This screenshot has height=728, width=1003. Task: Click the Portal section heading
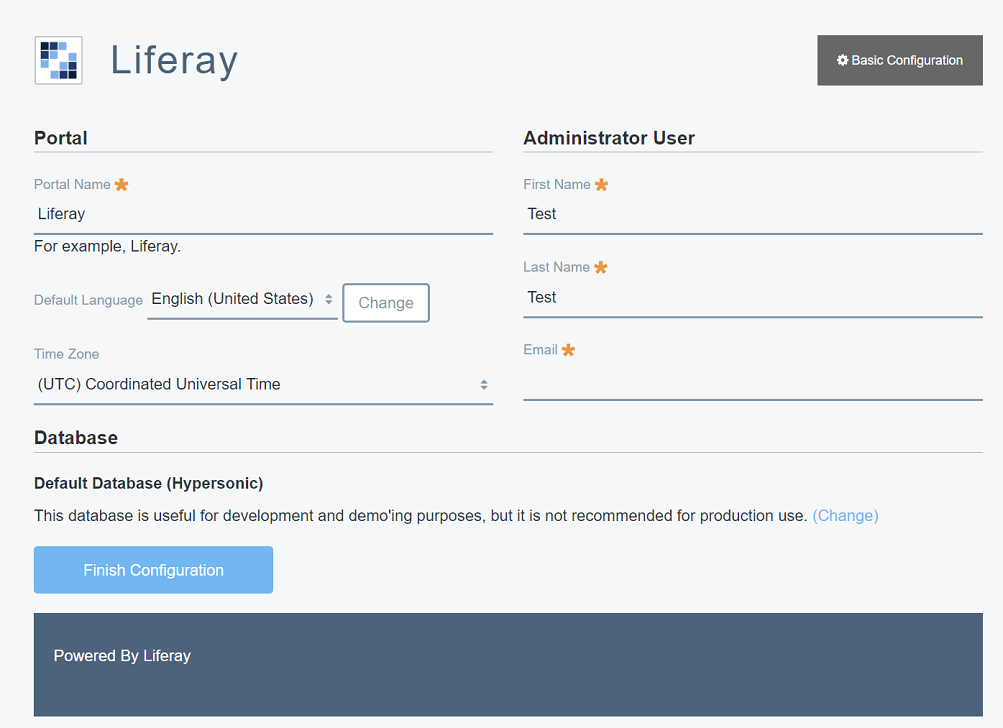tap(61, 138)
